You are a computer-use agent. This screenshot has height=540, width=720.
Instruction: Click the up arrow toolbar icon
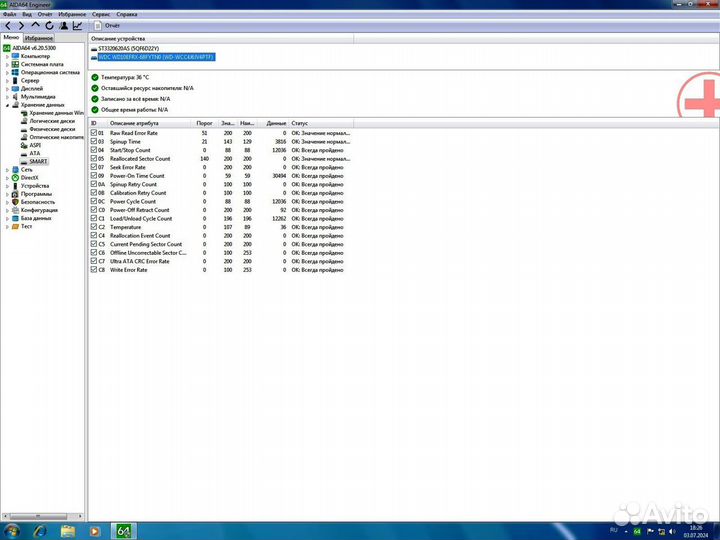pos(35,25)
